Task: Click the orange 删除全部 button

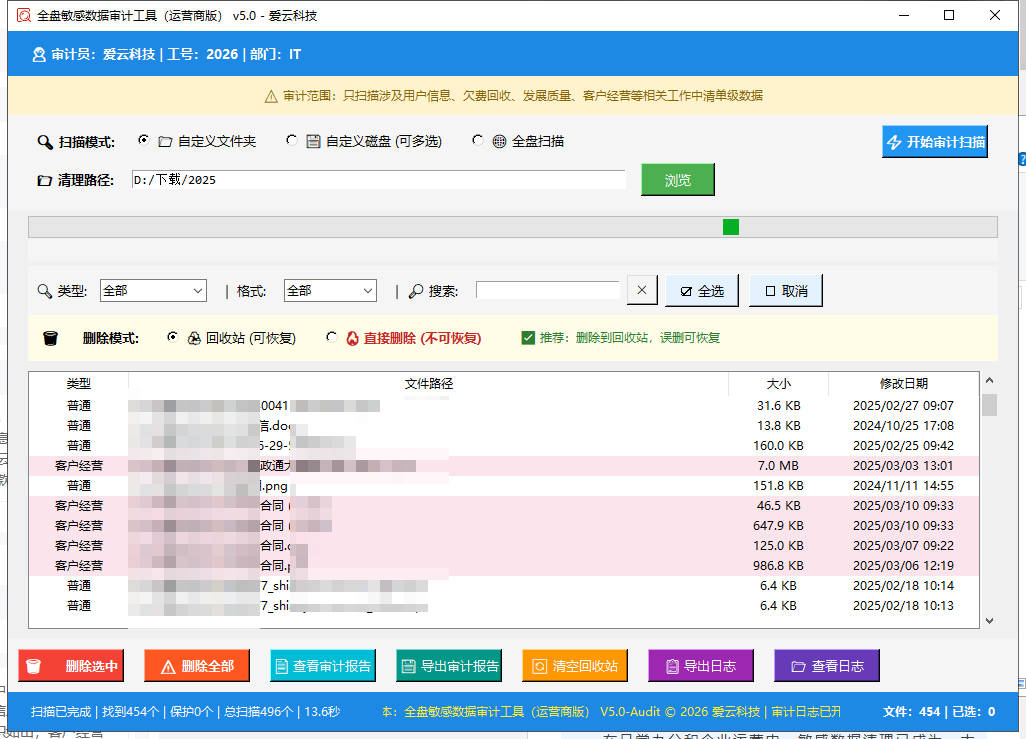Action: 197,666
